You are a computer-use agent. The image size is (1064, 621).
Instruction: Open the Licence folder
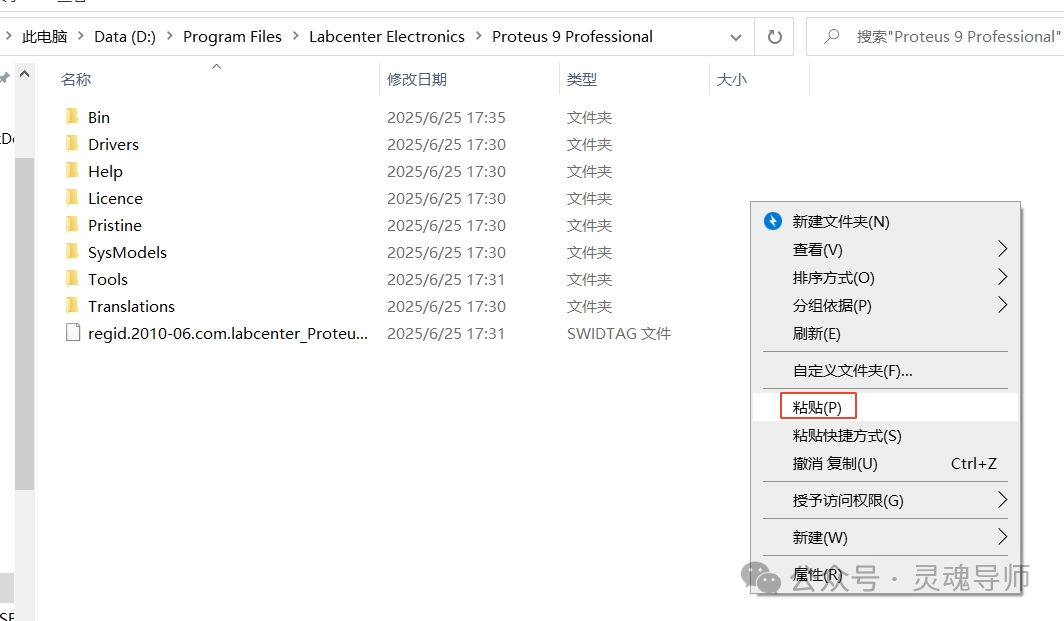(x=113, y=197)
